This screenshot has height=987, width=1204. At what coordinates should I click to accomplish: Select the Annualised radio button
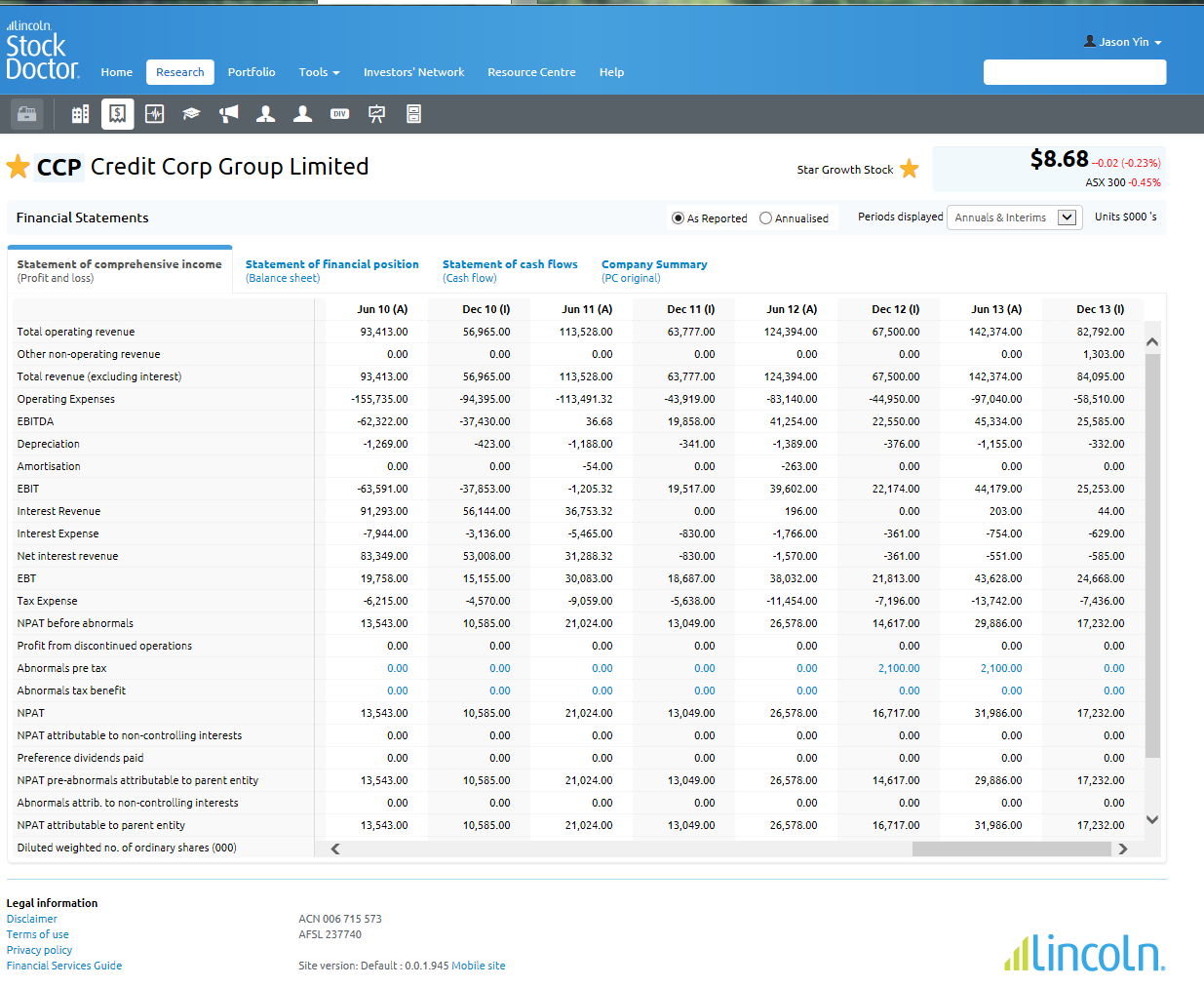(x=765, y=218)
